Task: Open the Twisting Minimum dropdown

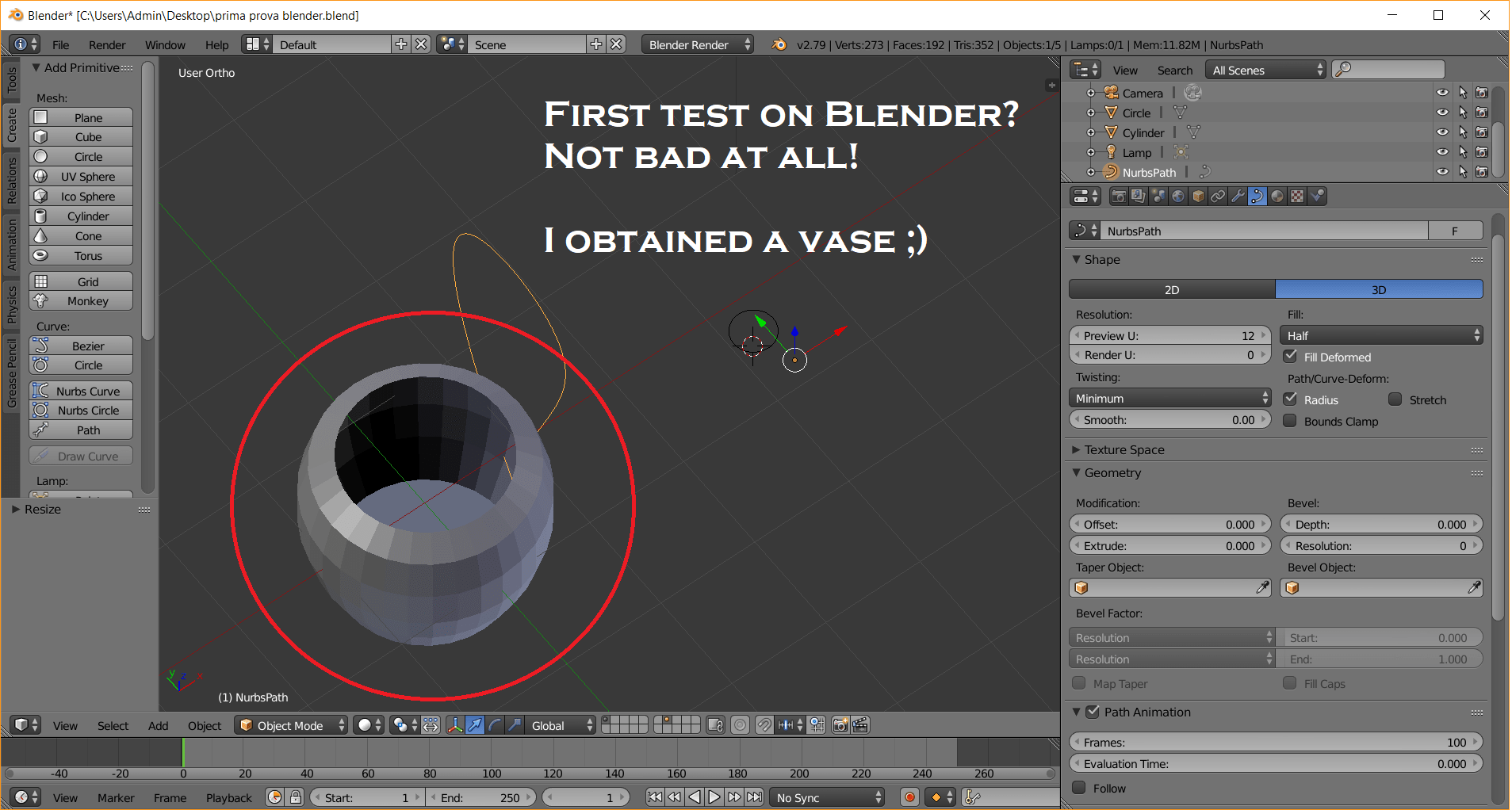Action: (1170, 398)
